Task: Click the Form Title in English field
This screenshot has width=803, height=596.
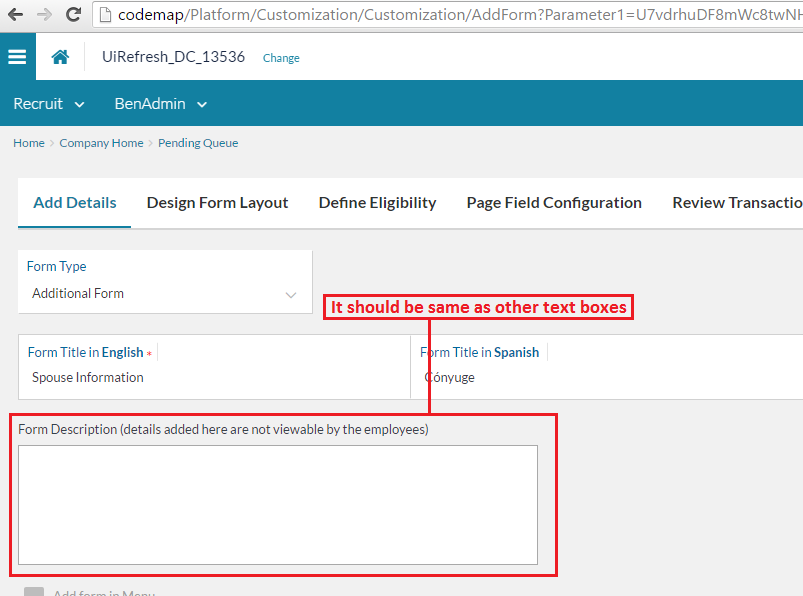Action: (214, 378)
